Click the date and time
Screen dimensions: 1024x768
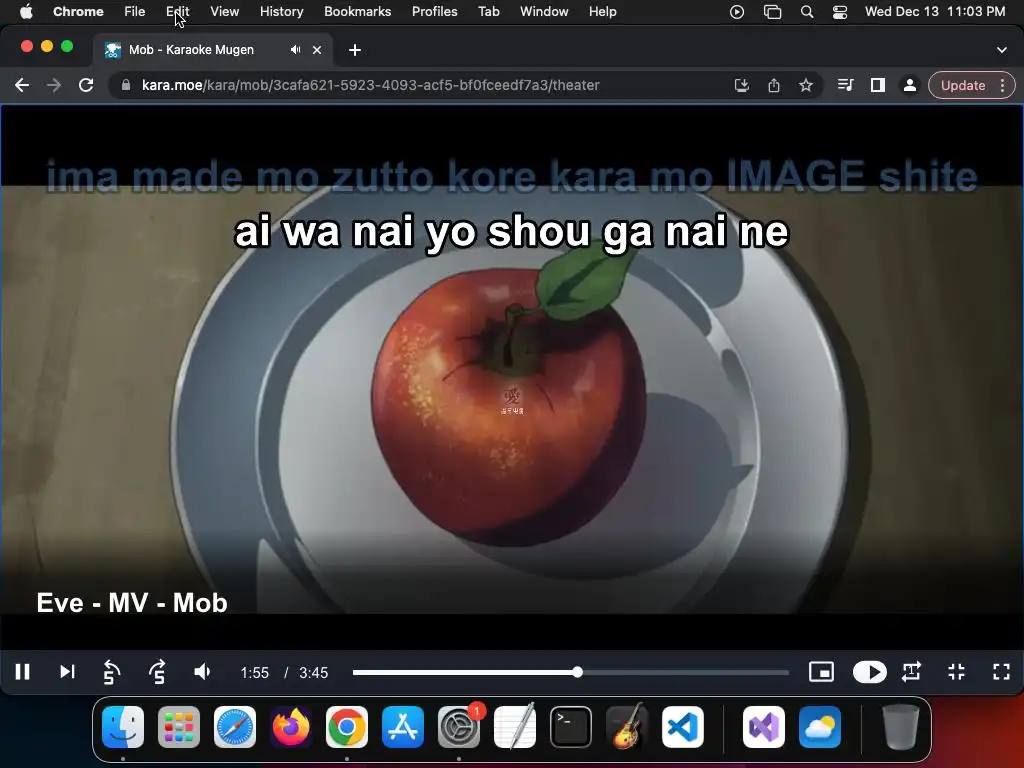pos(935,12)
